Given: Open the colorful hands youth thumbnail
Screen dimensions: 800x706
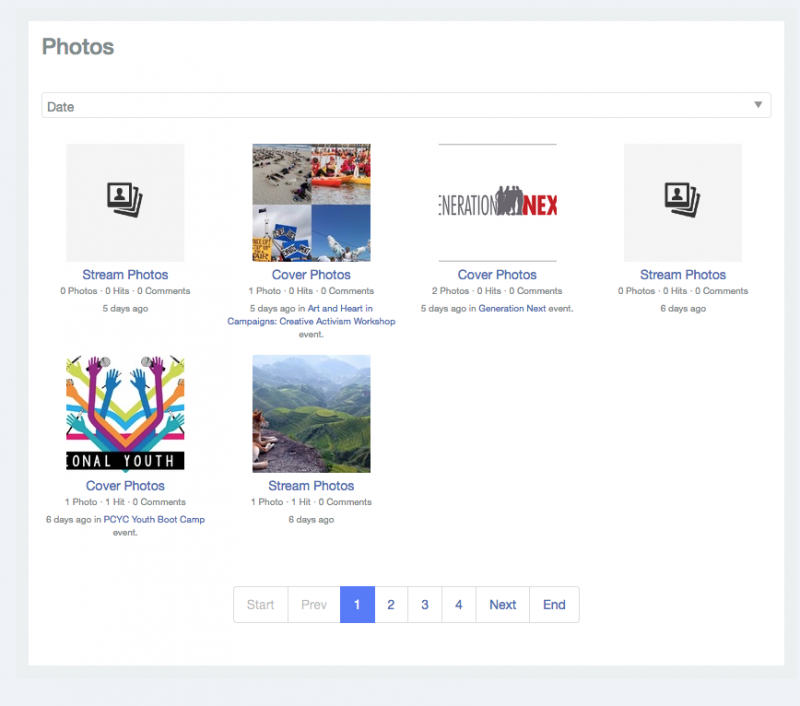Looking at the screenshot, I should [125, 414].
